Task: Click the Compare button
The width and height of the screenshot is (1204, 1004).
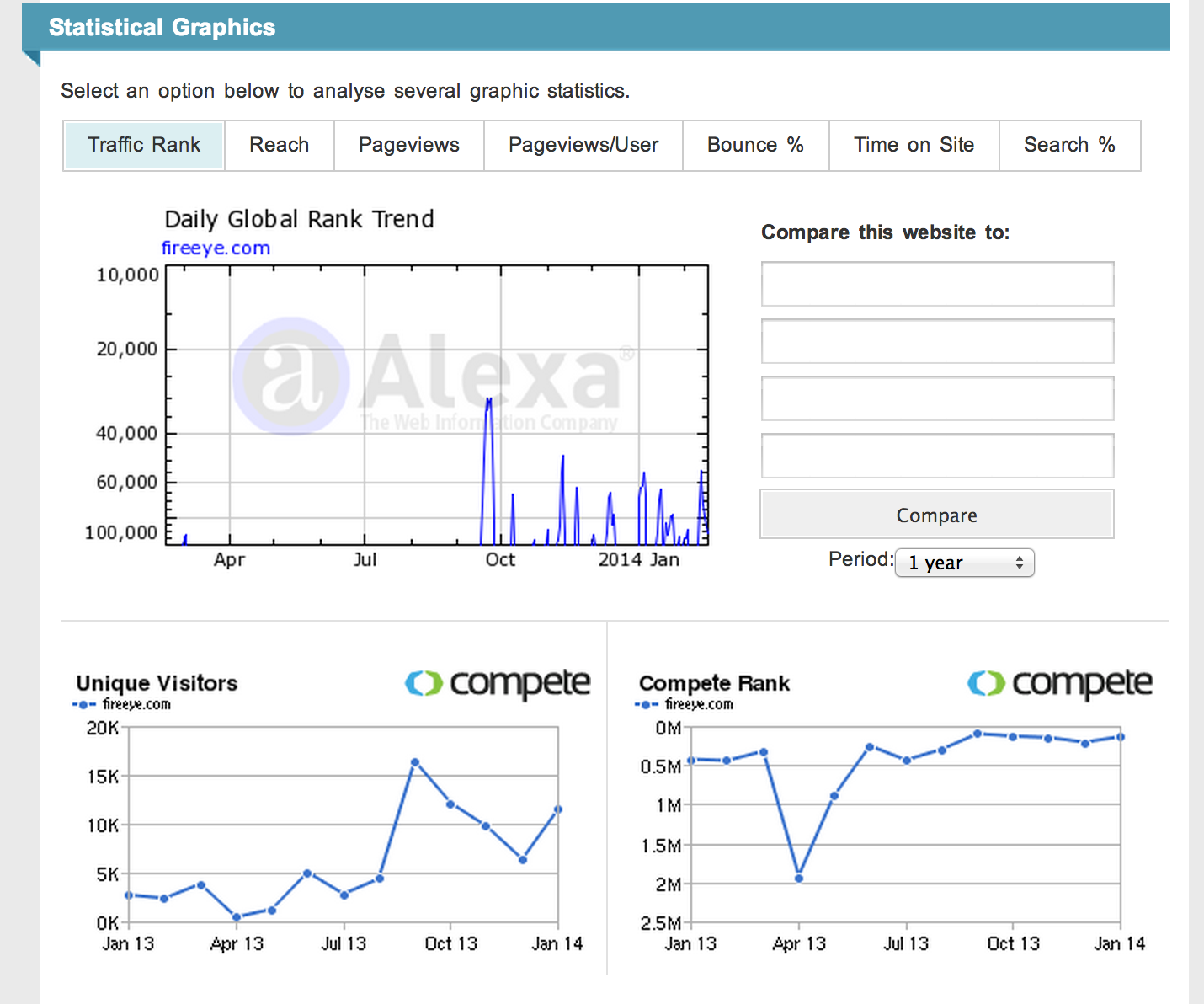Action: [937, 515]
